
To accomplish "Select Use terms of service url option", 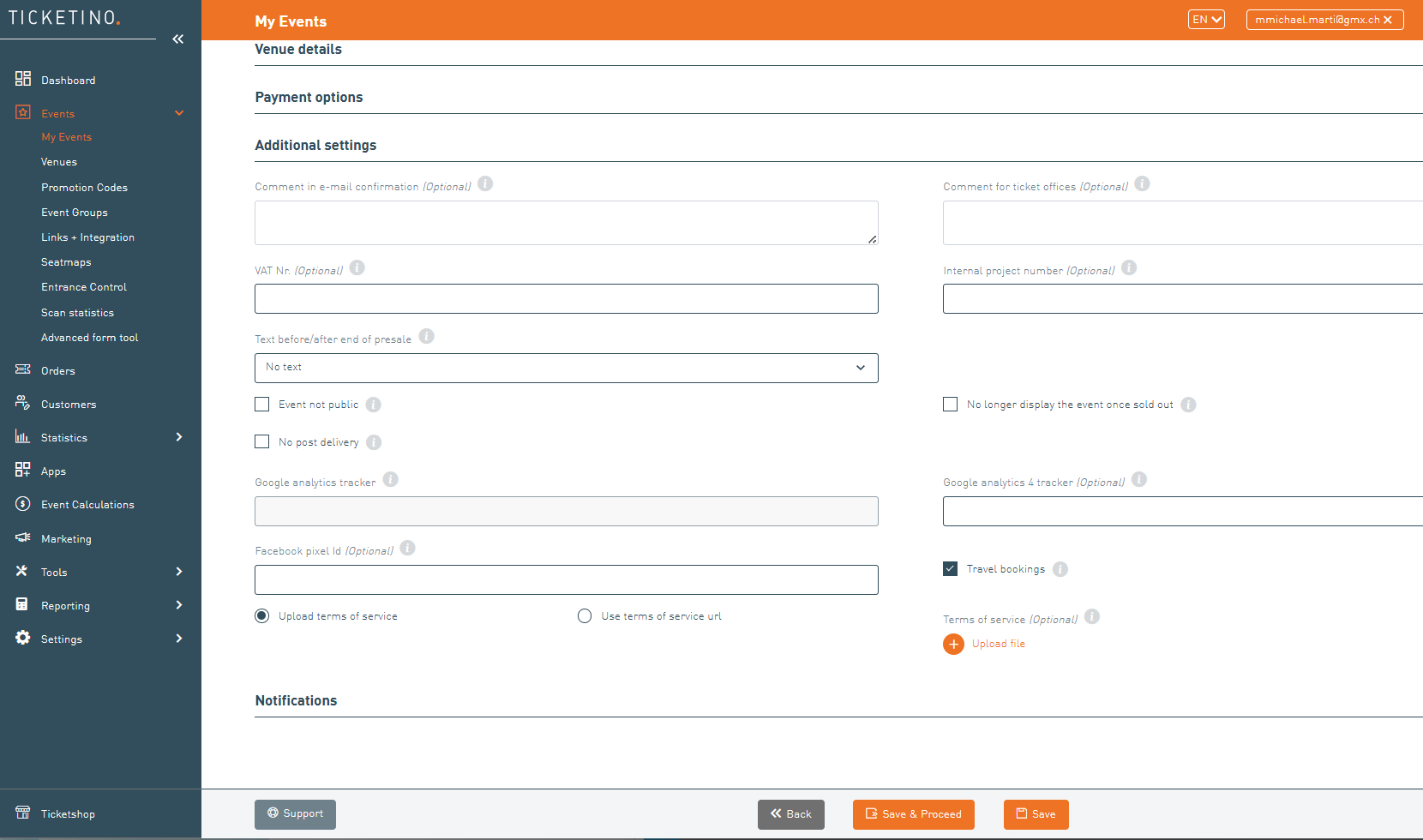I will click(x=585, y=616).
